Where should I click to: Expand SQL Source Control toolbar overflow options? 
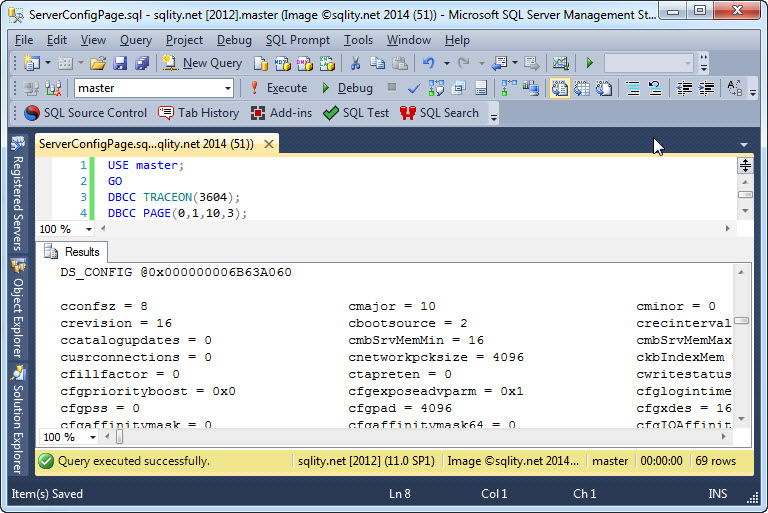click(x=494, y=117)
